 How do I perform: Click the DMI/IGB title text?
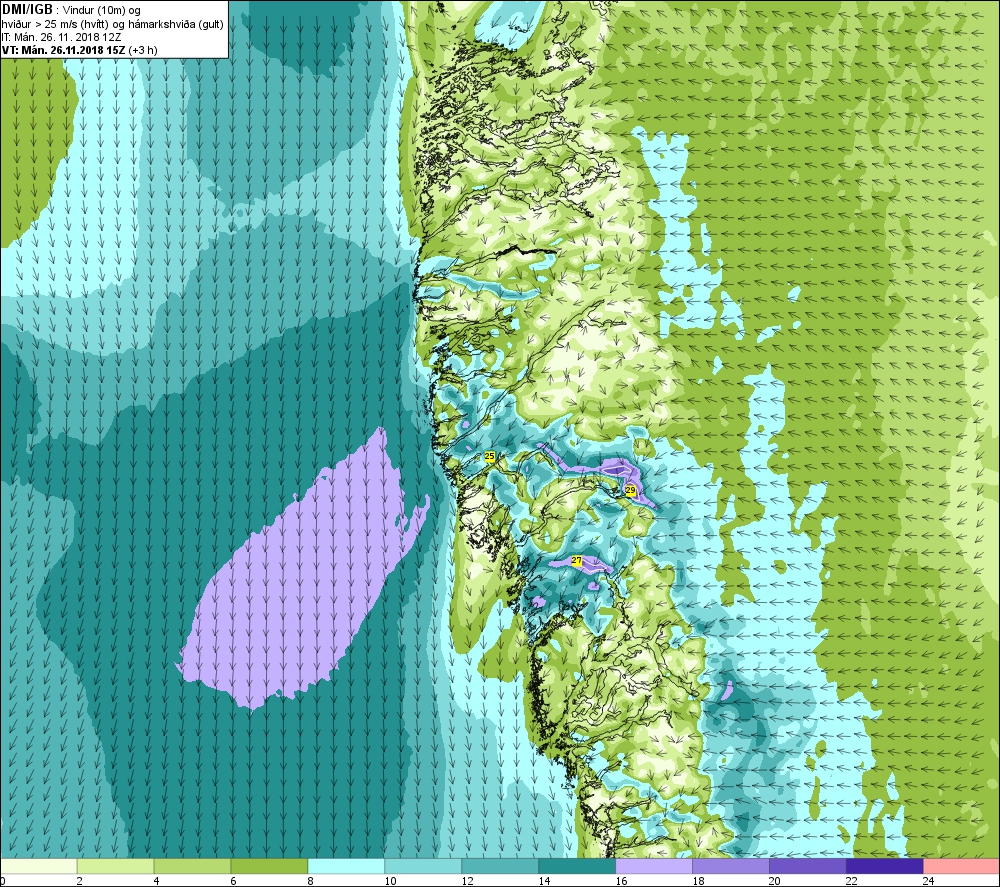tap(27, 10)
